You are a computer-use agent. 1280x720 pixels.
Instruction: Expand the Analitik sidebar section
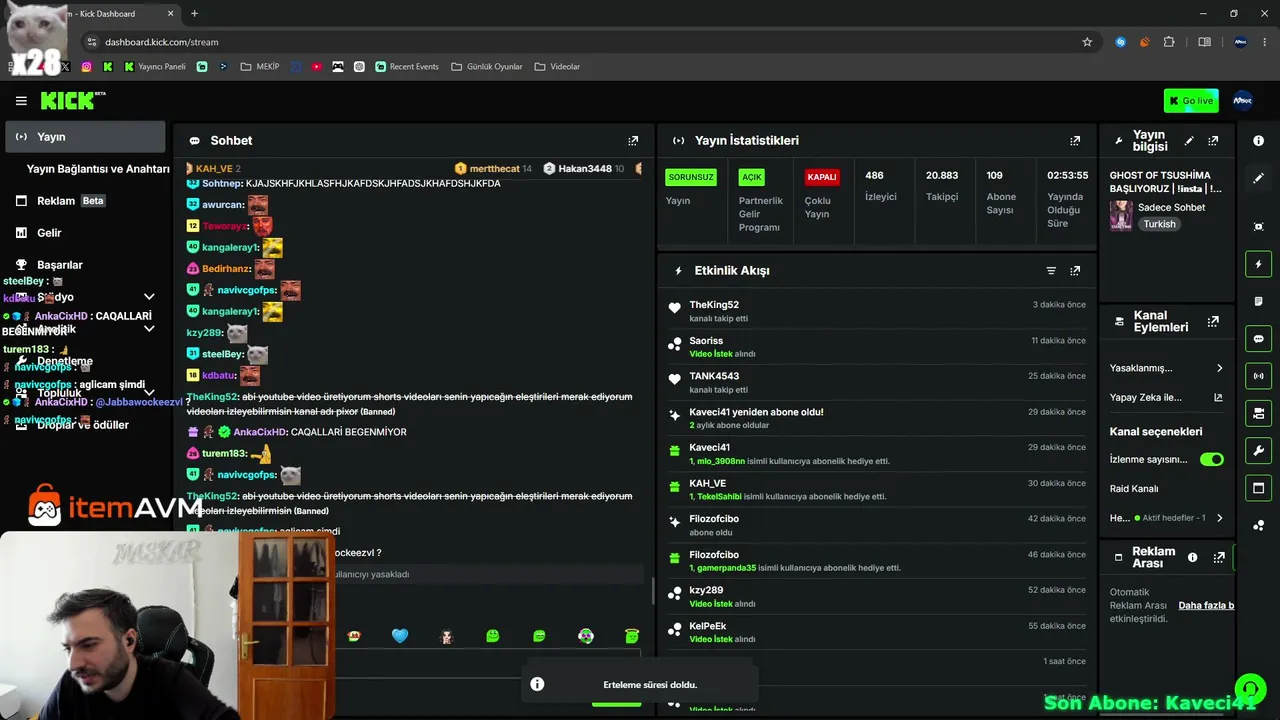(x=149, y=329)
